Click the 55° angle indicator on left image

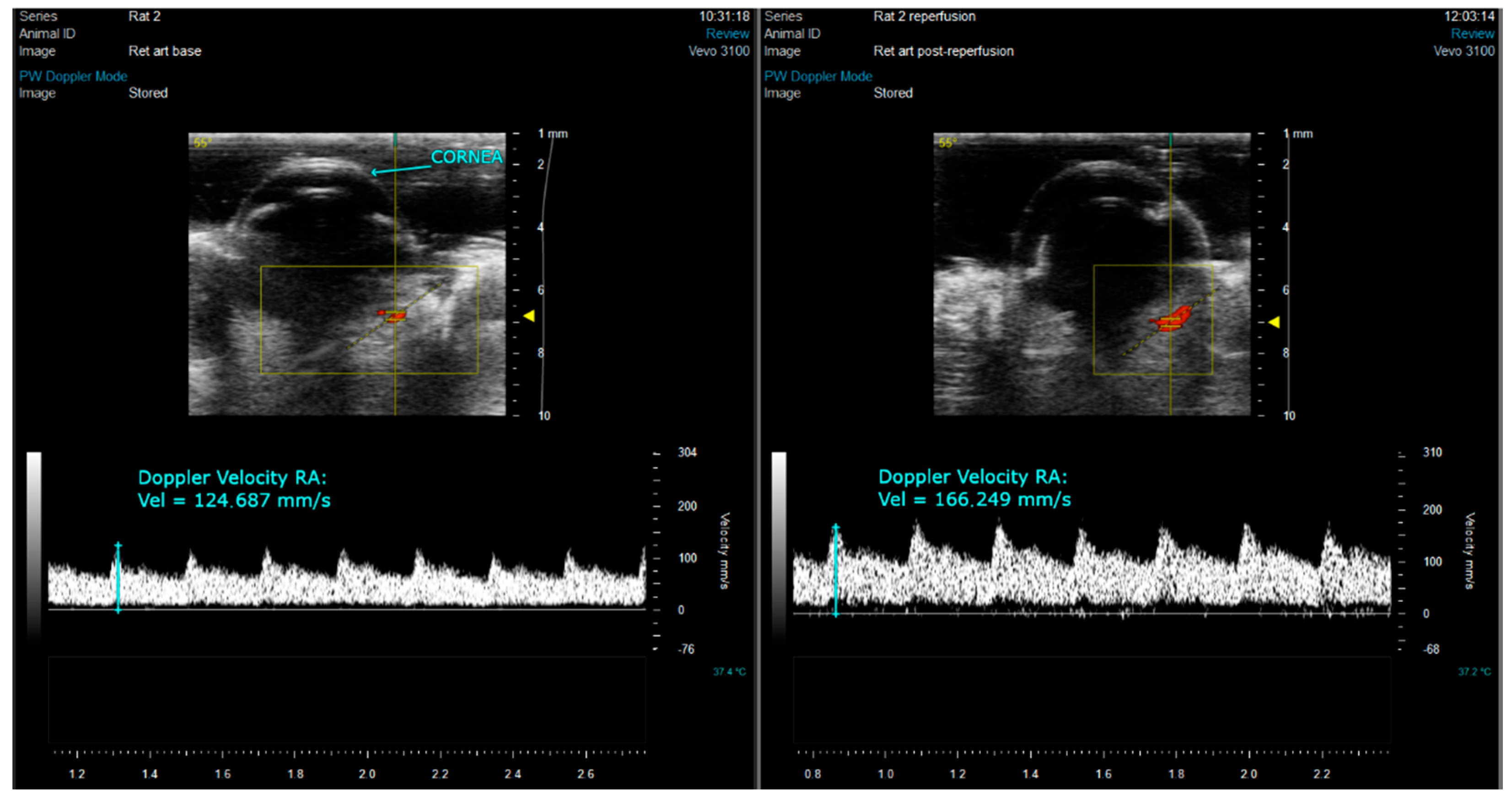point(203,143)
